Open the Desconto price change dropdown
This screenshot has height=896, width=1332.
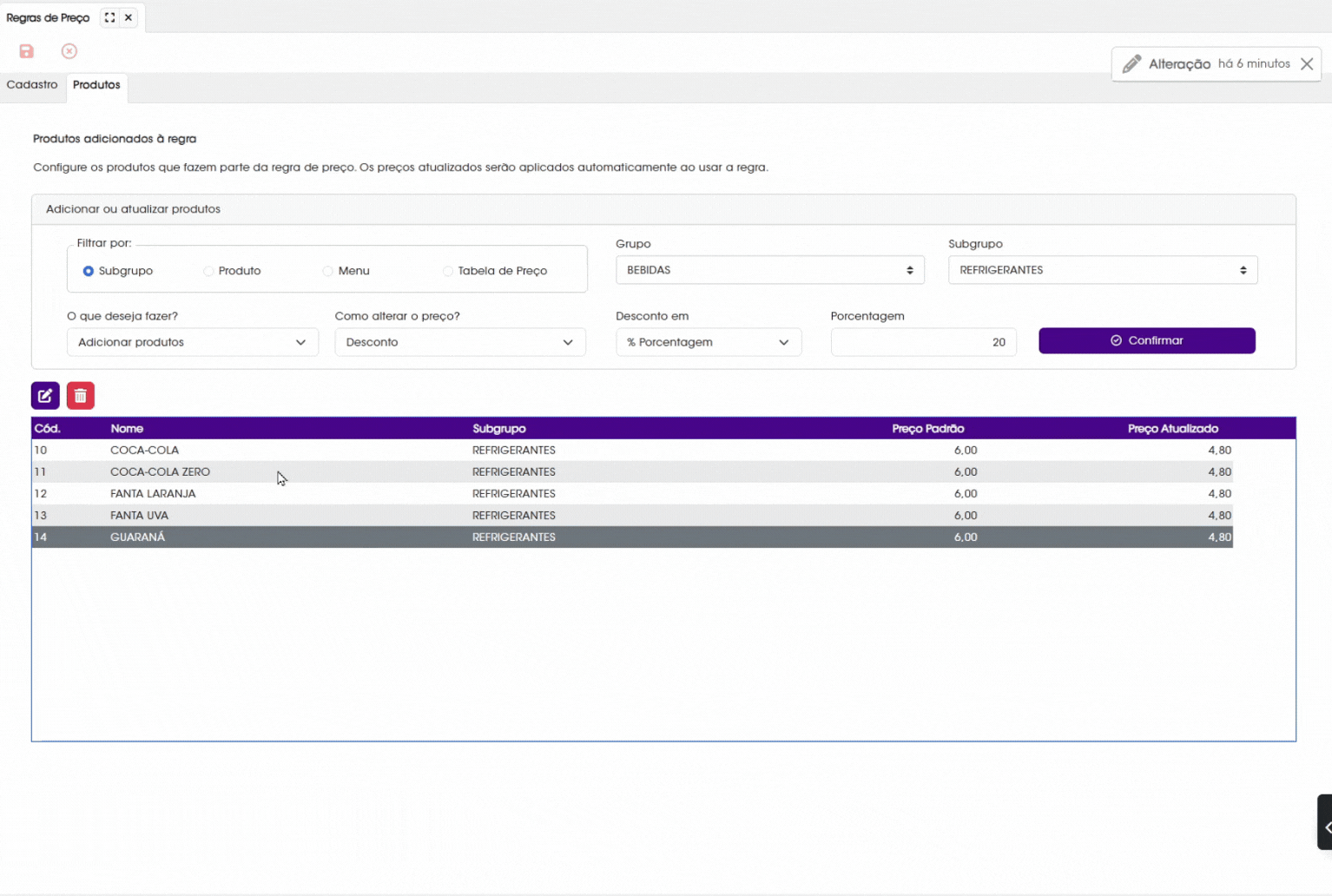point(459,342)
